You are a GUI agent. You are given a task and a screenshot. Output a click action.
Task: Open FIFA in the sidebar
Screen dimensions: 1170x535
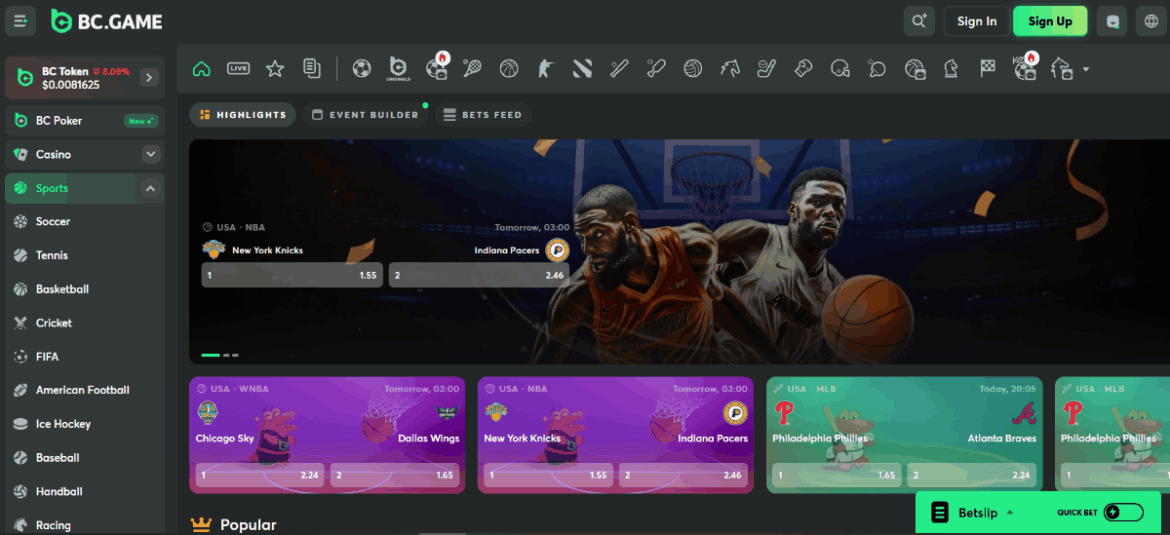(84, 357)
